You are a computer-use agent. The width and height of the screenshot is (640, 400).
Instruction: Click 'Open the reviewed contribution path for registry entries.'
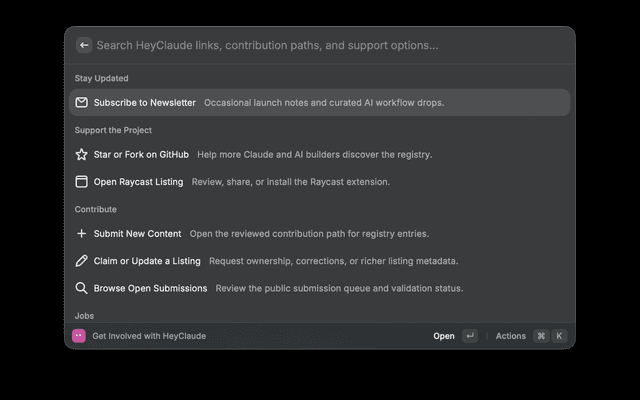(x=309, y=233)
